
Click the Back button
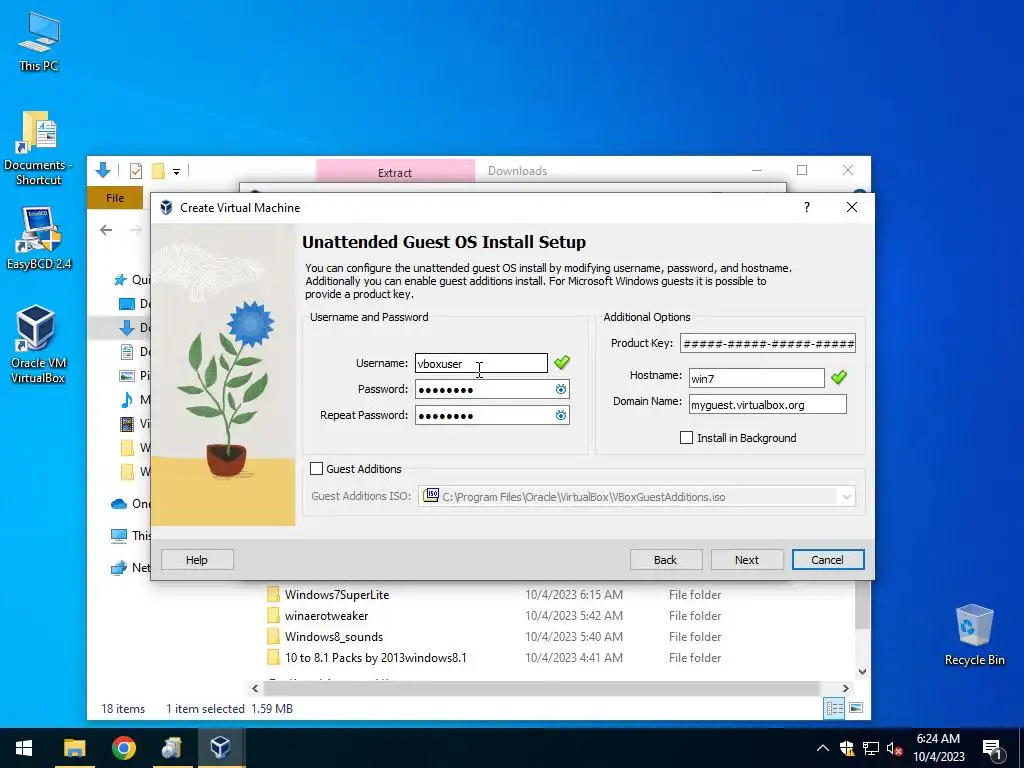(x=665, y=560)
